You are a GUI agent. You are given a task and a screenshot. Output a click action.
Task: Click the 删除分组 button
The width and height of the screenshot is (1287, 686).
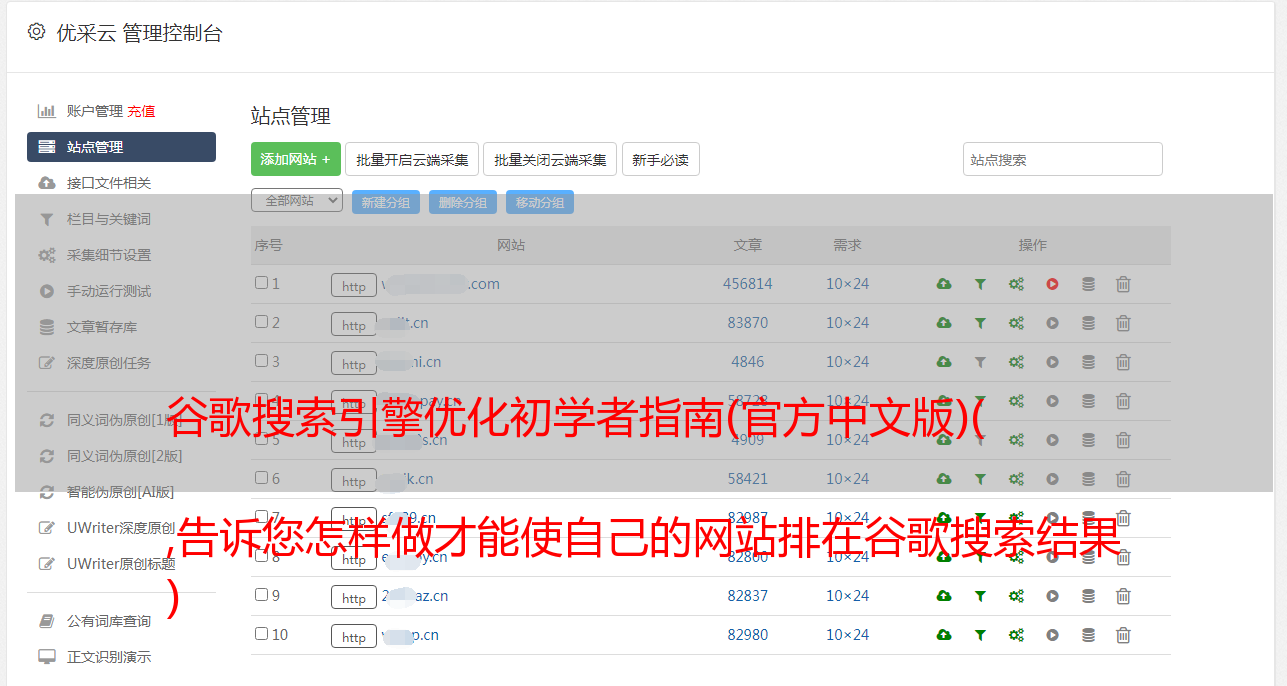(463, 202)
